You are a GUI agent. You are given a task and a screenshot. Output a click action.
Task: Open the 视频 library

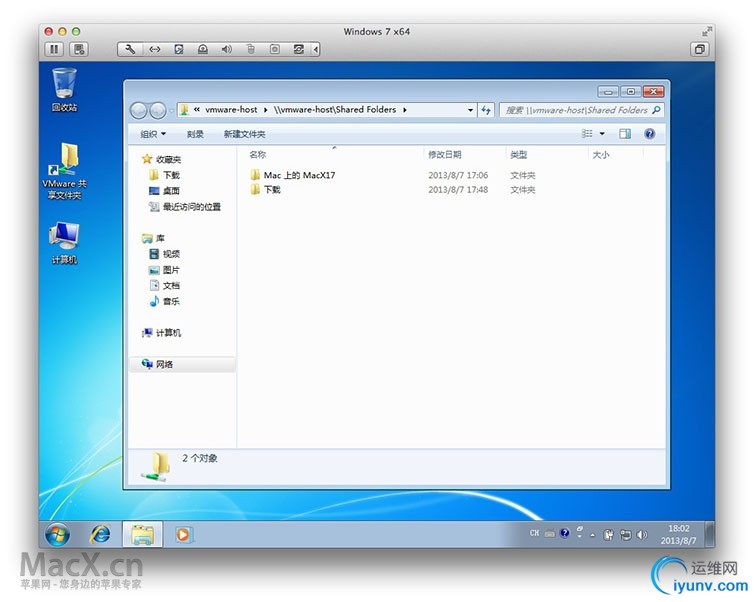[164, 254]
